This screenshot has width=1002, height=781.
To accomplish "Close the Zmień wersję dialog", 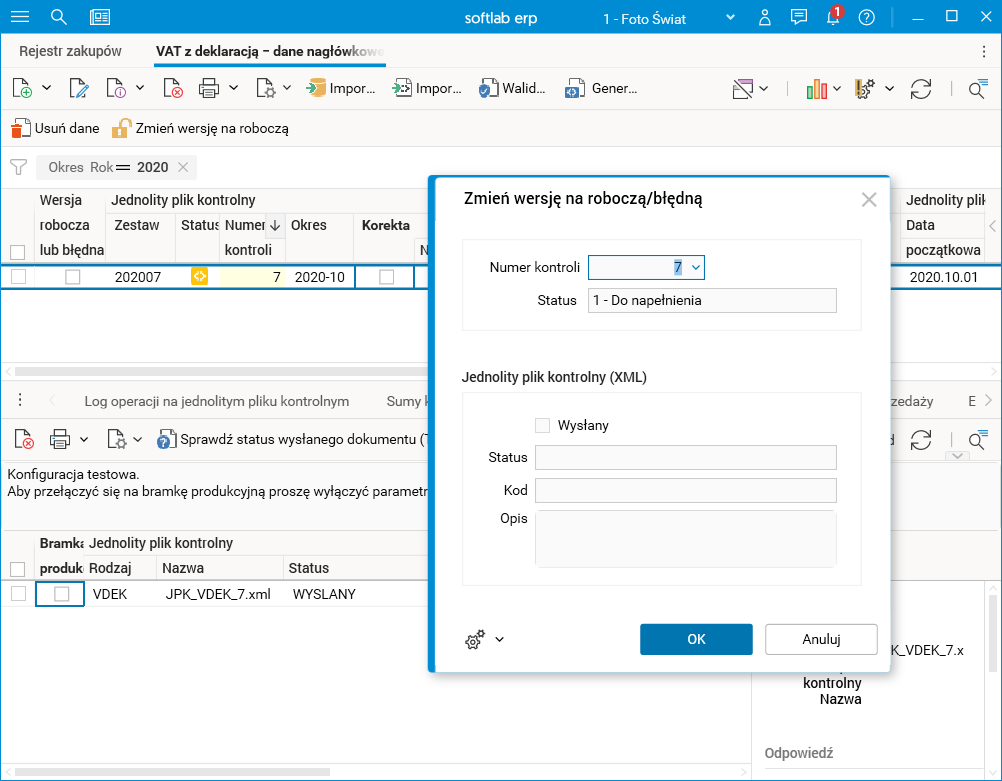I will (868, 200).
